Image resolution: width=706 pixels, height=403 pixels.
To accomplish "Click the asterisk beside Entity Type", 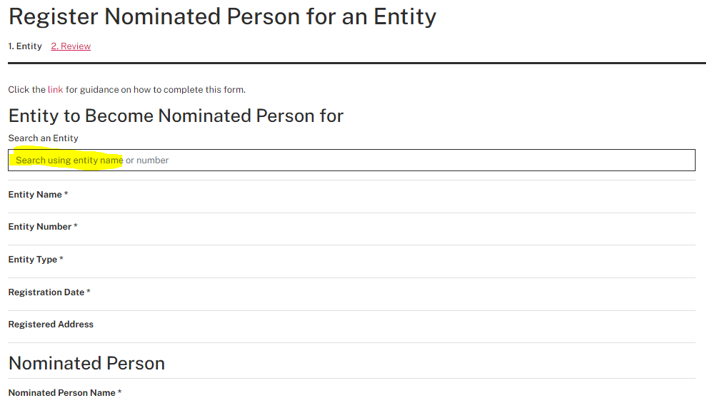I will pos(61,260).
